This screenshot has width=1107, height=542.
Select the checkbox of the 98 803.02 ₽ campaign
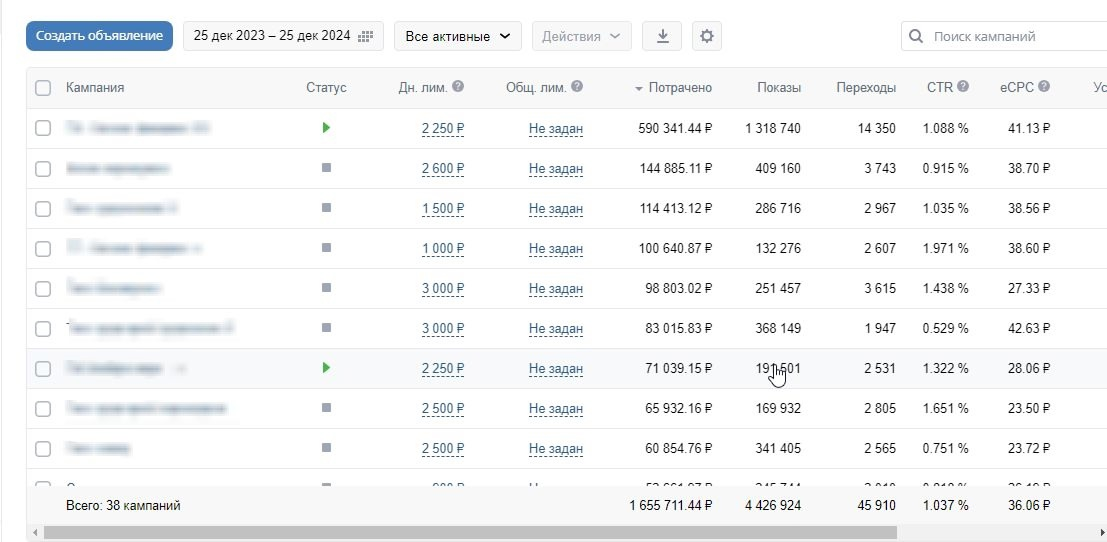click(43, 288)
